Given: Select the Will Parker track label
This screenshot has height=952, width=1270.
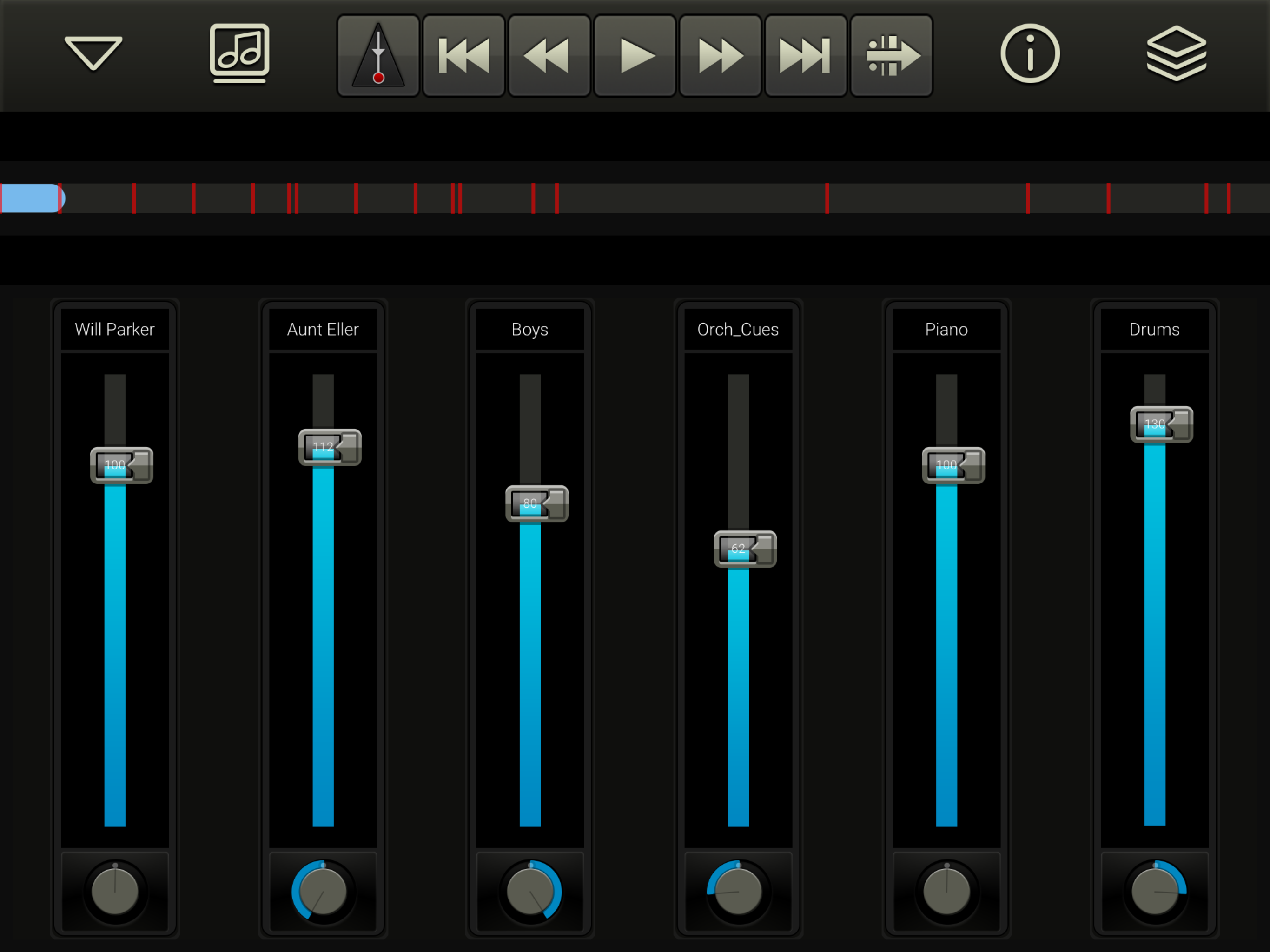Looking at the screenshot, I should click(x=115, y=329).
